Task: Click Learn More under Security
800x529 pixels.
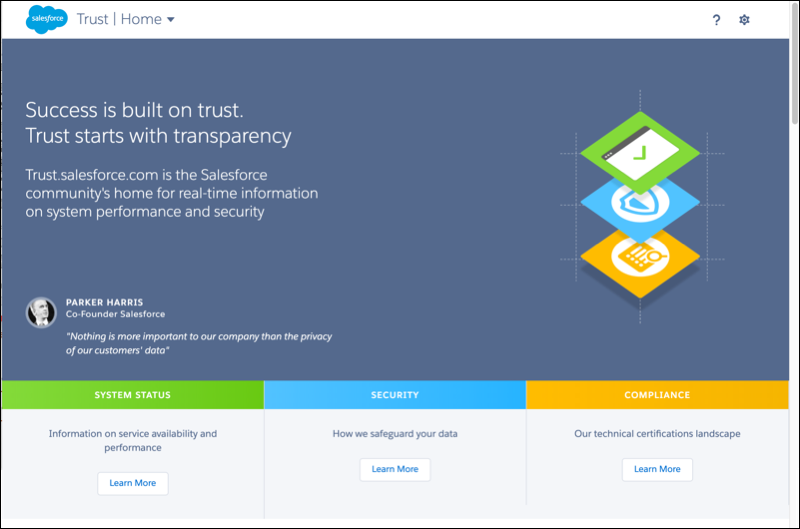Action: [395, 469]
